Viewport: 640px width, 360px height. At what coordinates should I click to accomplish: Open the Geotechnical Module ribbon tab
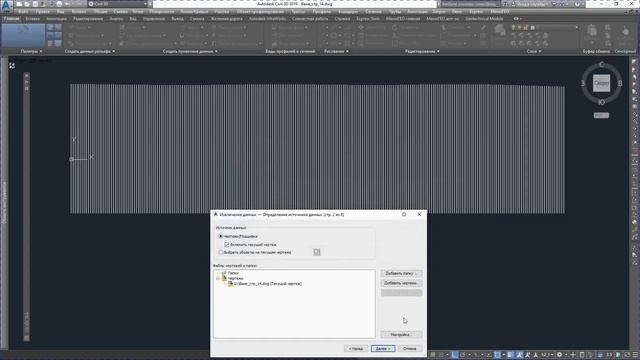pyautogui.click(x=484, y=19)
